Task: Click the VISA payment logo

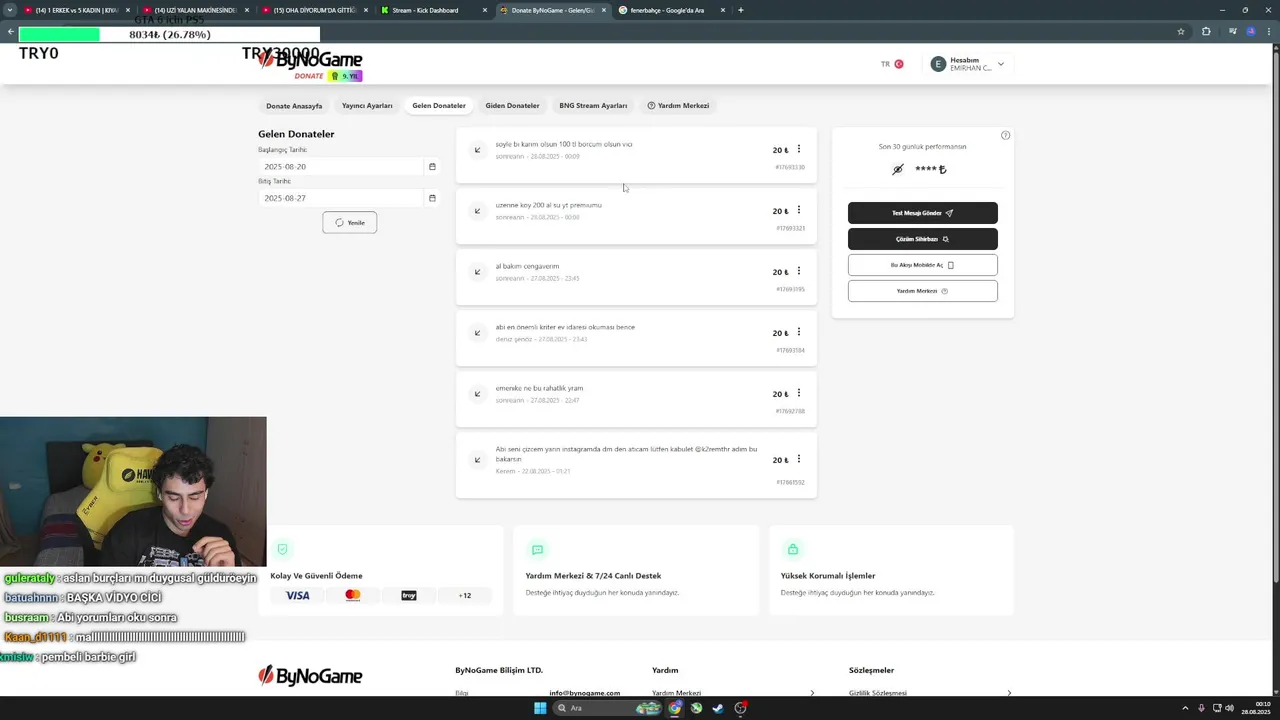Action: [298, 595]
